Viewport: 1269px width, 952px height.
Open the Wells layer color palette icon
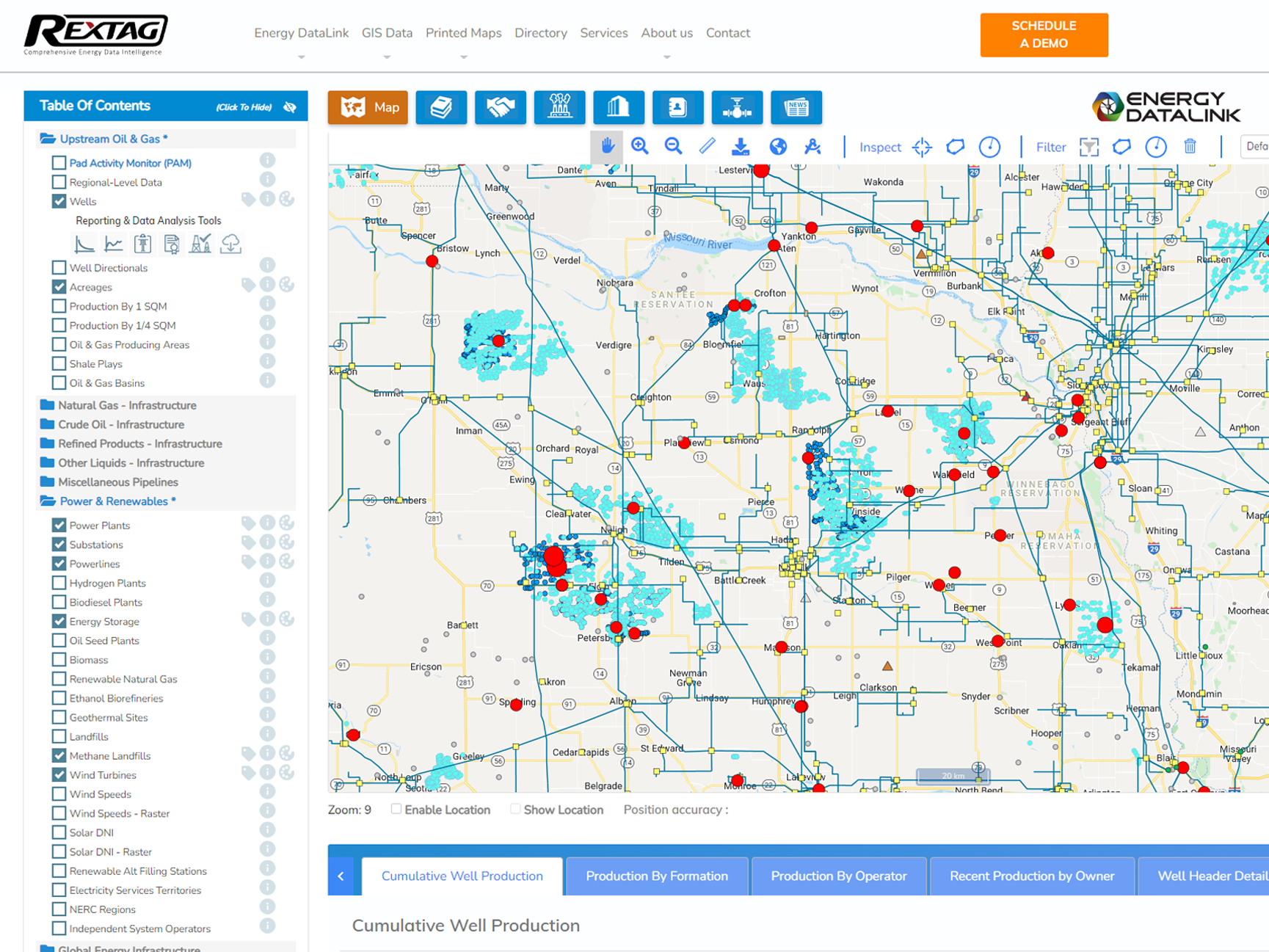287,199
